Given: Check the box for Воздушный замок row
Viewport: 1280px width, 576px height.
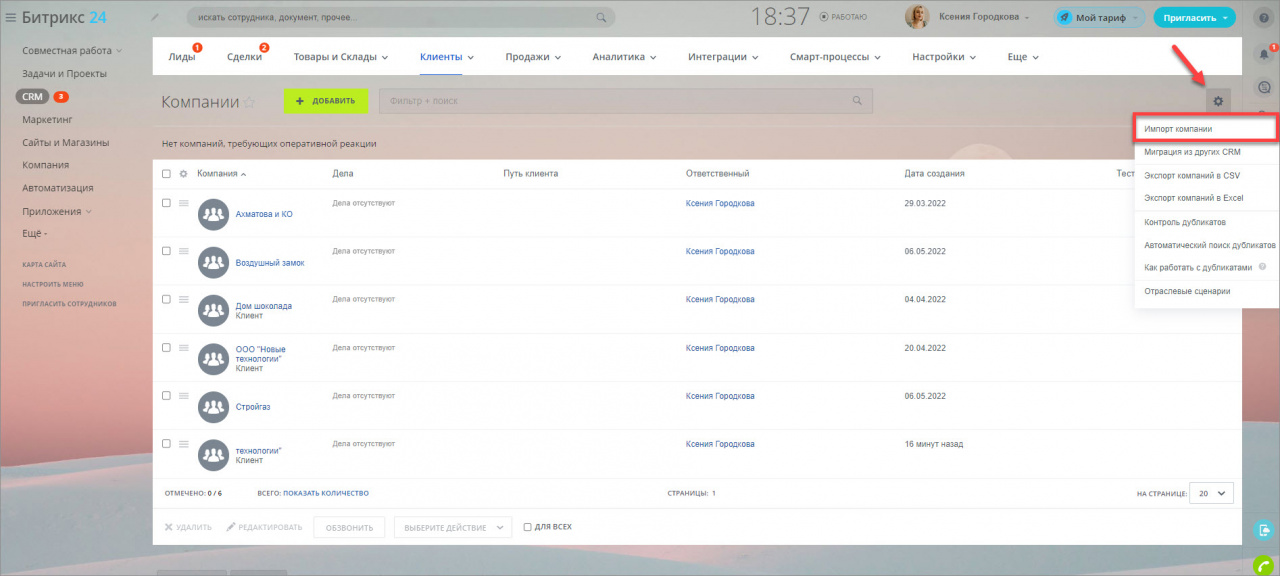Looking at the screenshot, I should click(166, 251).
